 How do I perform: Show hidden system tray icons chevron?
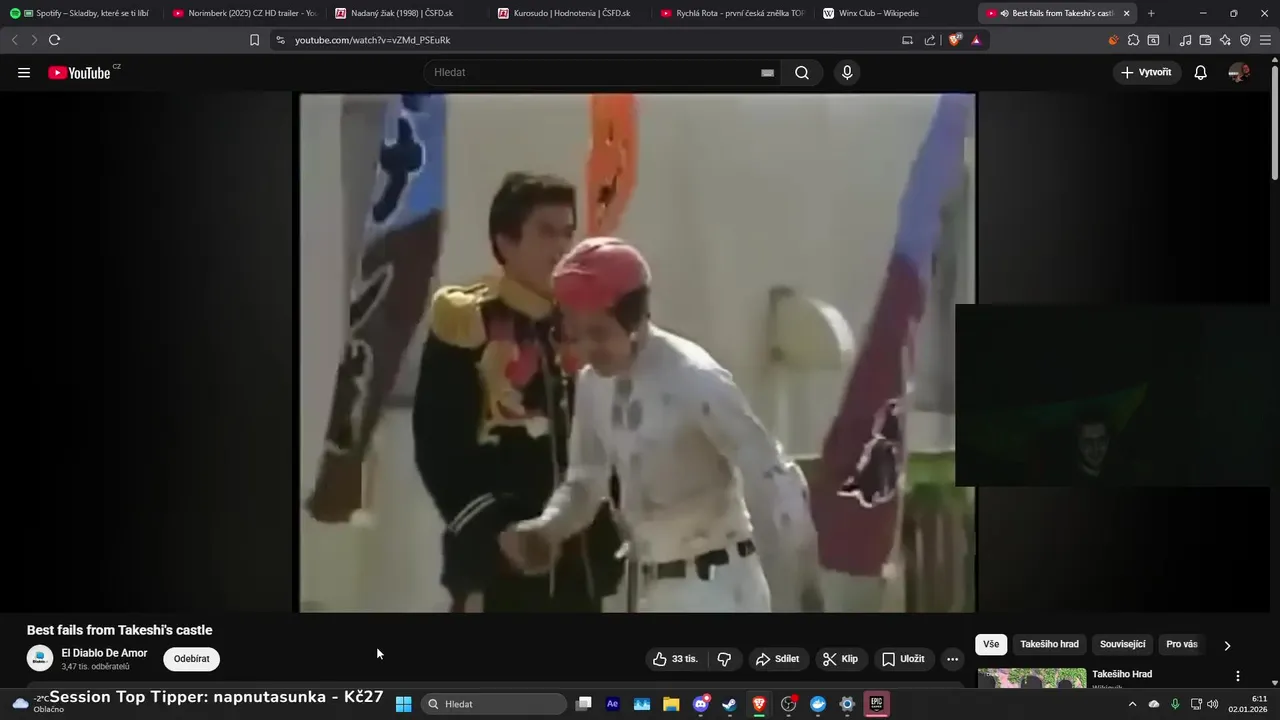click(x=1132, y=704)
